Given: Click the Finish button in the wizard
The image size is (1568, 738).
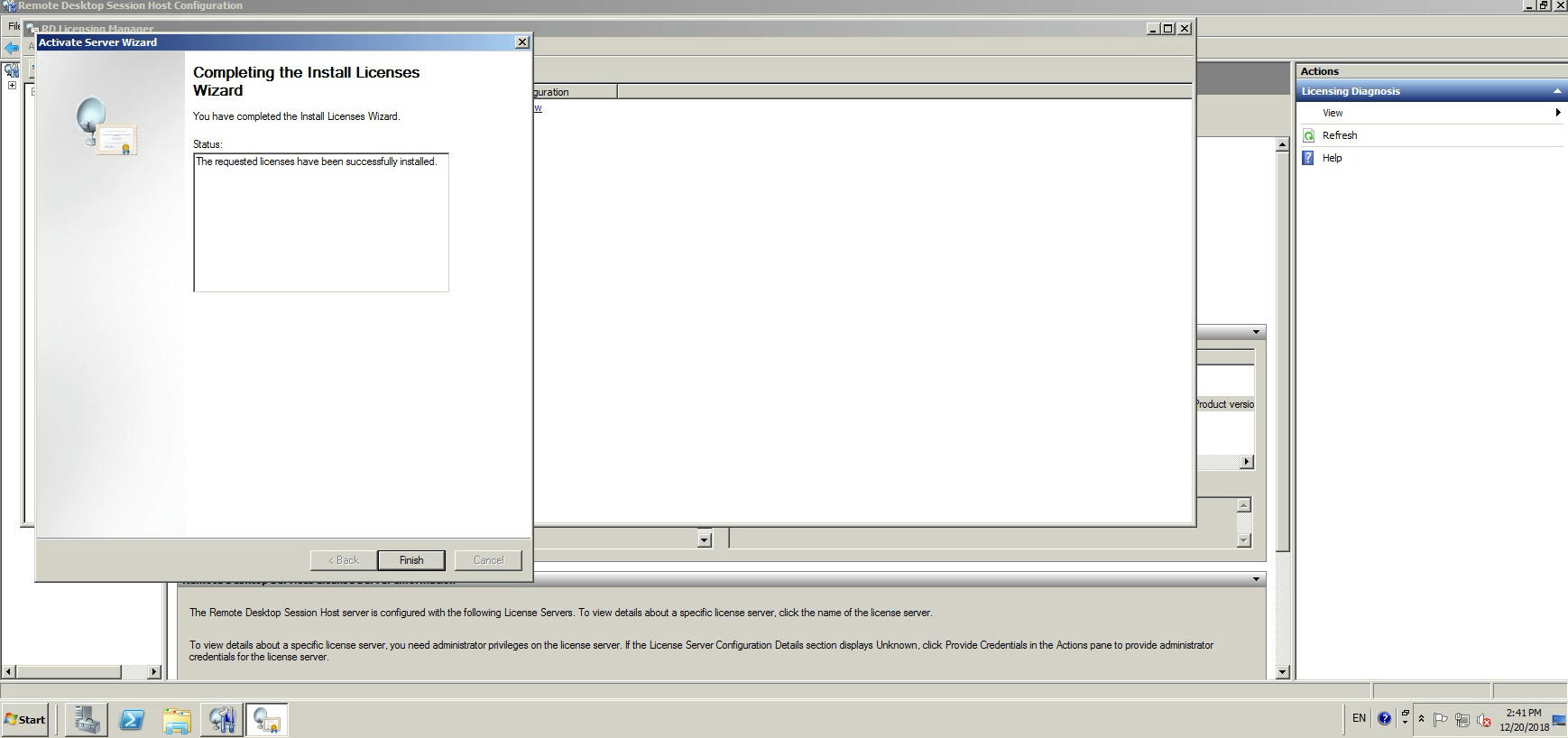Looking at the screenshot, I should [410, 560].
